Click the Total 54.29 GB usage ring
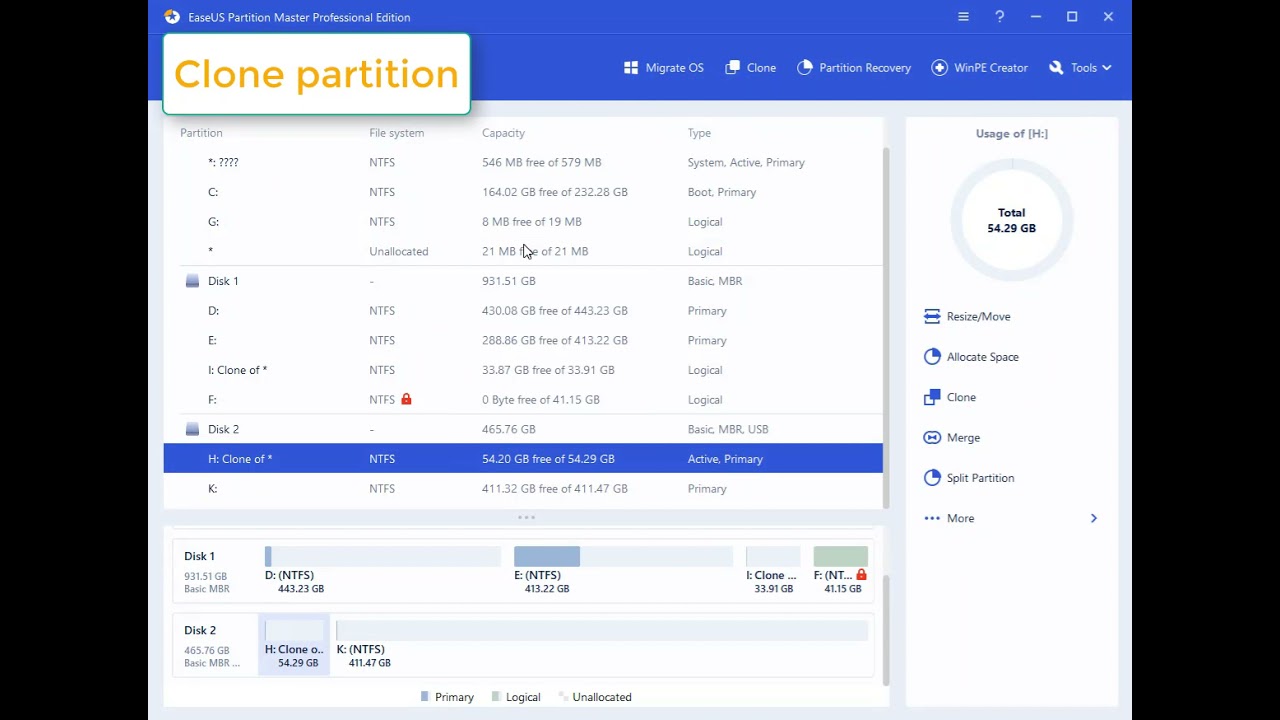The height and width of the screenshot is (720, 1280). [x=1011, y=220]
